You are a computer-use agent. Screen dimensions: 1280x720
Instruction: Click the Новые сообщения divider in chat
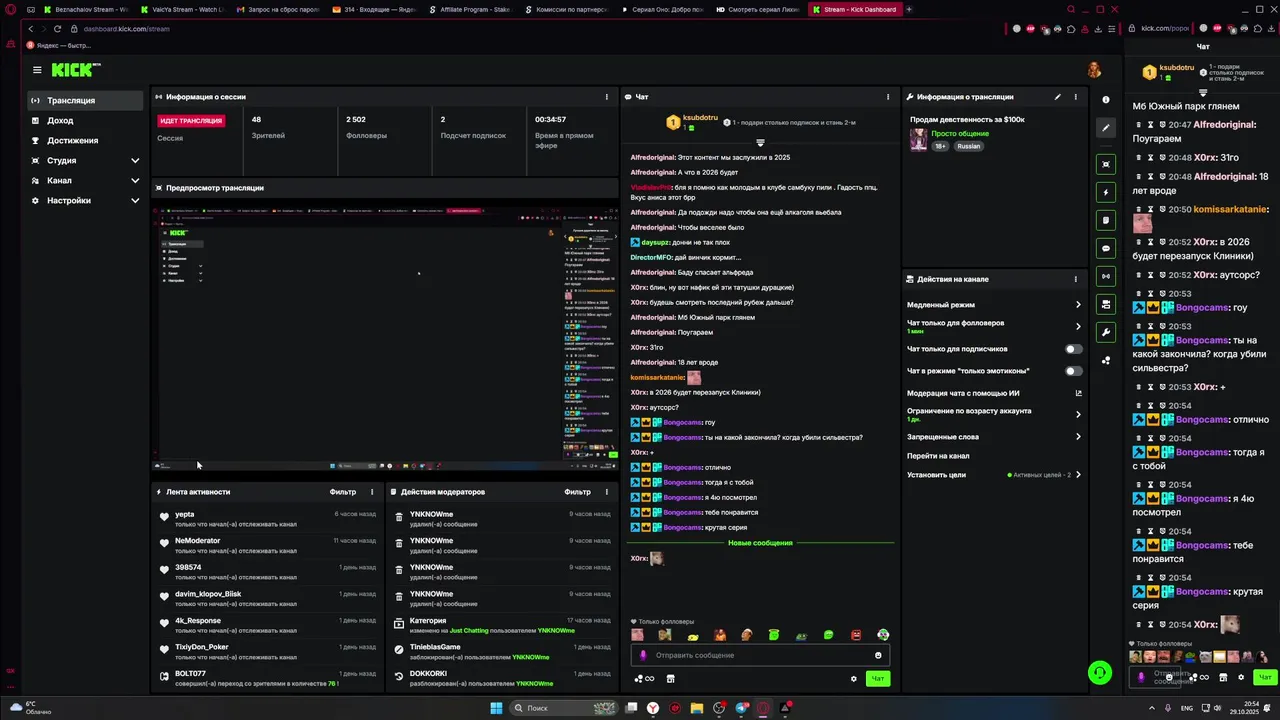click(x=760, y=543)
